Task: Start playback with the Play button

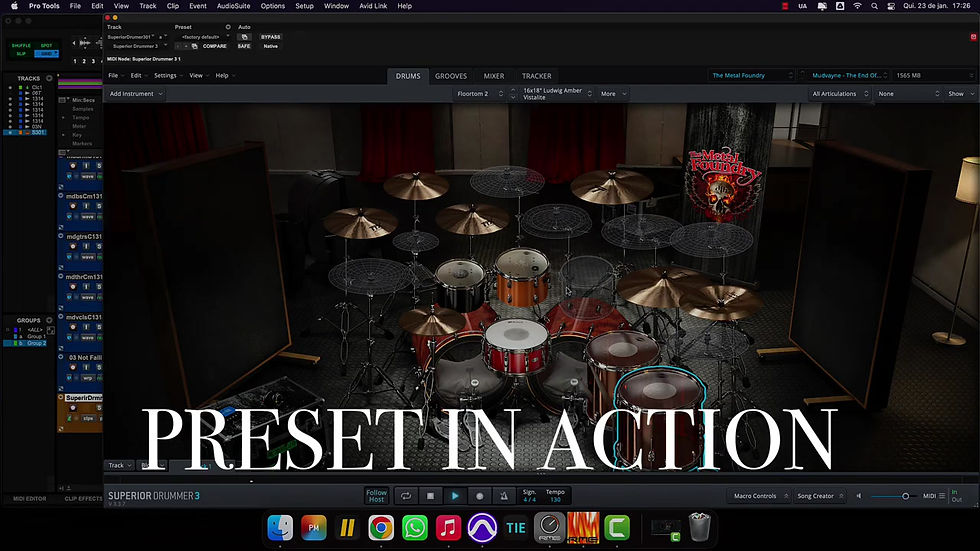Action: [455, 496]
